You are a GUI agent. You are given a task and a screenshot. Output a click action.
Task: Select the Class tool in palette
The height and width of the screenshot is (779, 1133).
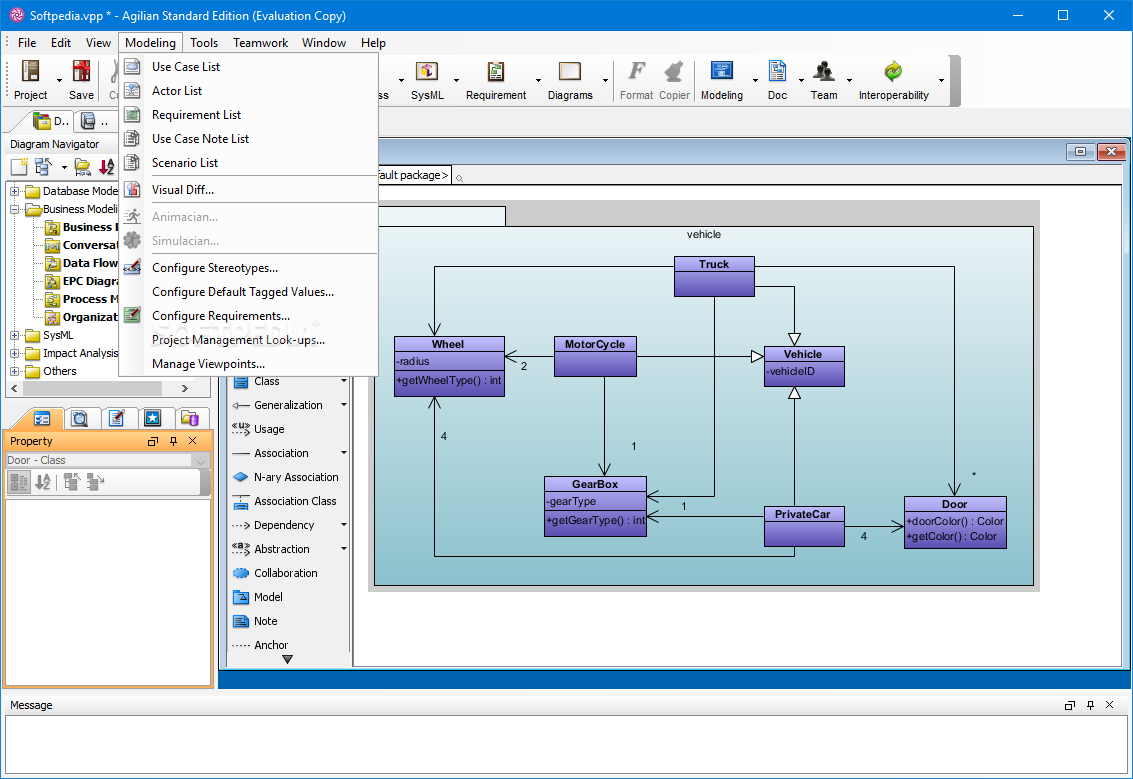click(266, 382)
